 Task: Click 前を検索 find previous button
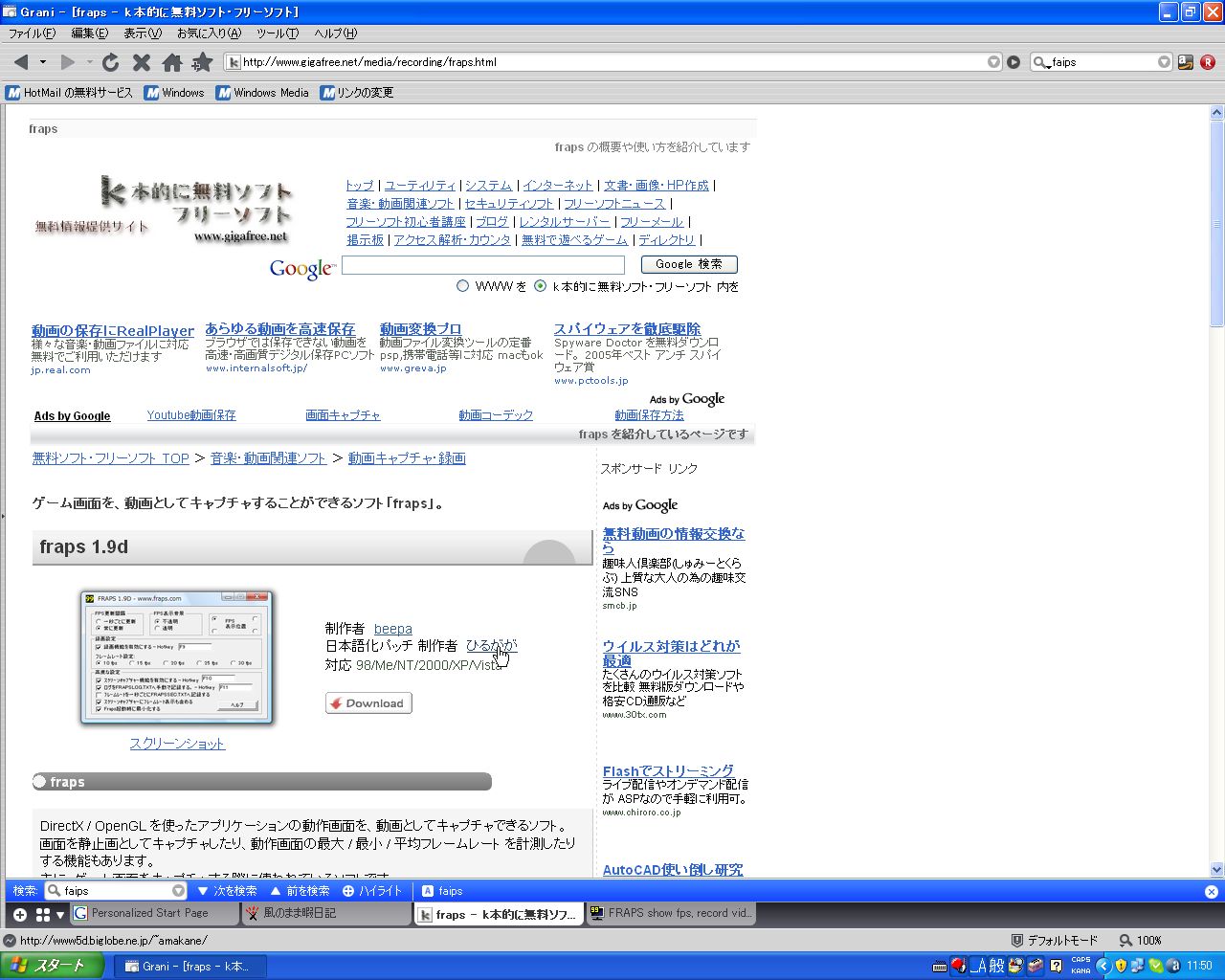click(300, 891)
